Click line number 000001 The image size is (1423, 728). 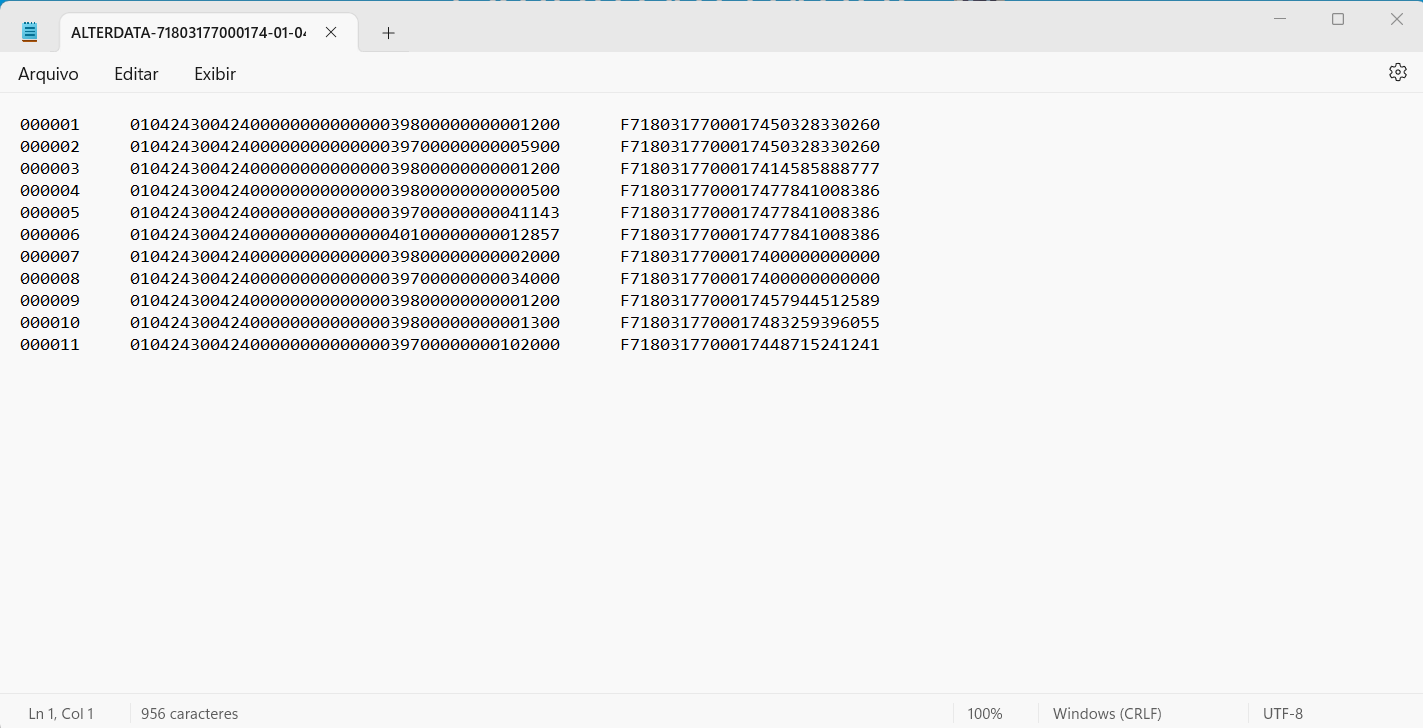[x=50, y=125]
